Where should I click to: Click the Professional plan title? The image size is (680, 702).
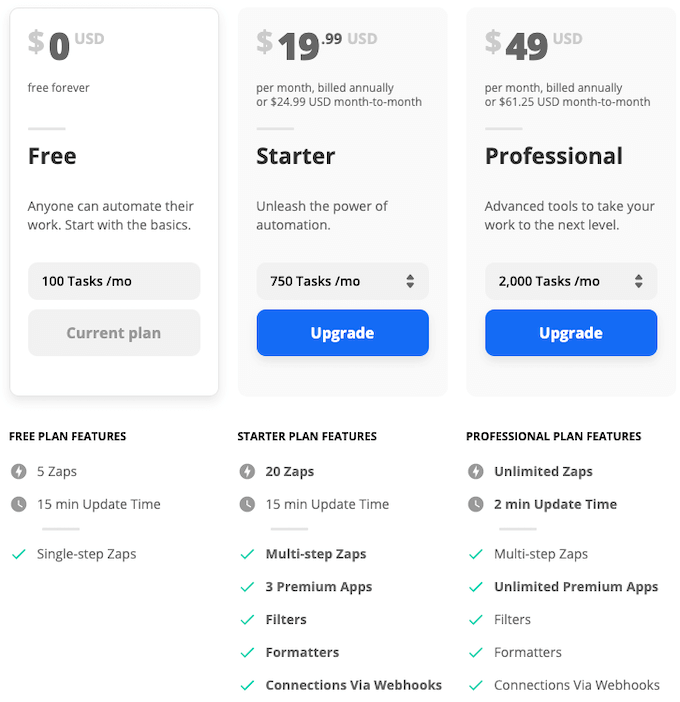coord(553,156)
